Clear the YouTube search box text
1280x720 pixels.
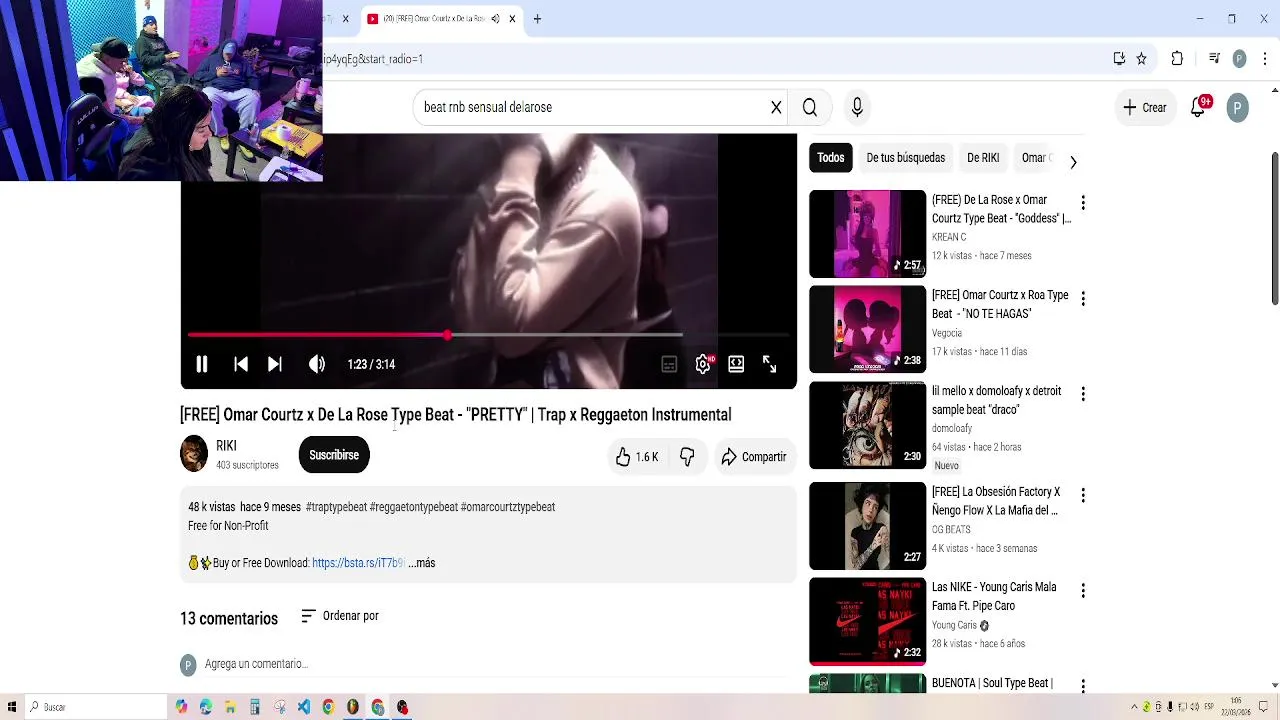coord(776,107)
